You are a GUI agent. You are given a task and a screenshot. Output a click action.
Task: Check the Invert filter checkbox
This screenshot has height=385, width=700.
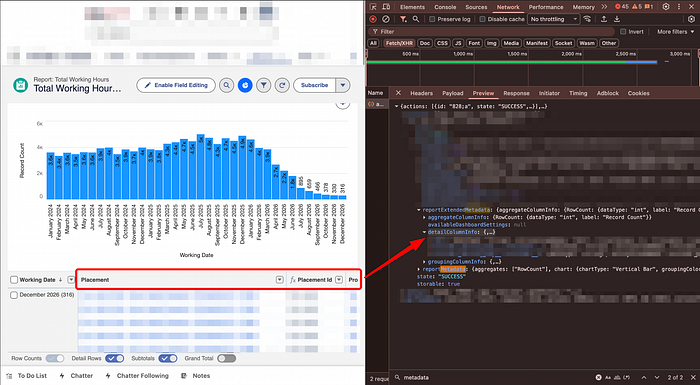coord(623,32)
